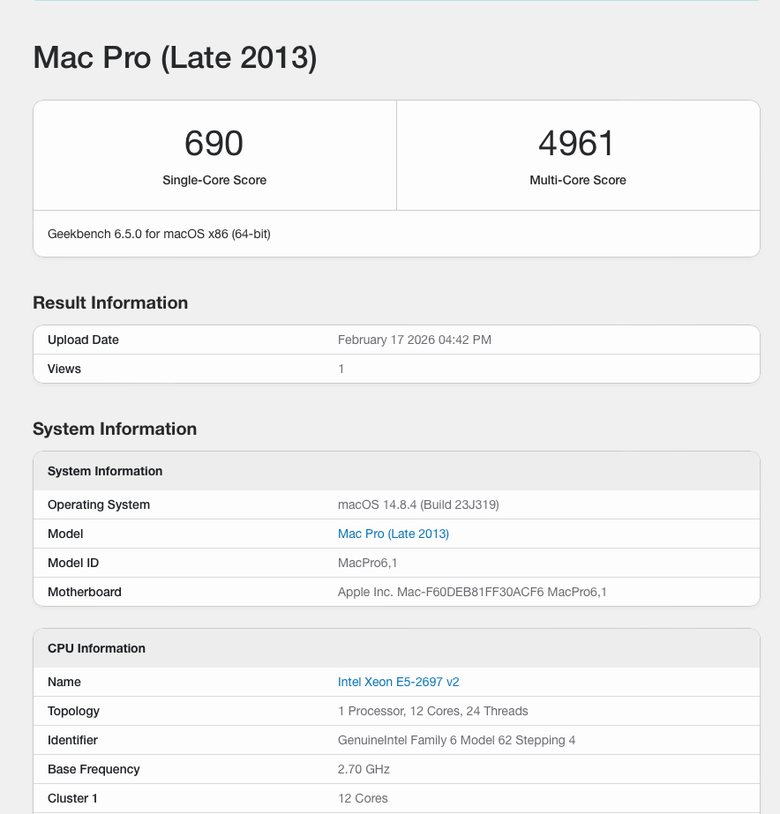Select the '12 Cores' cluster value
The image size is (780, 814).
tap(363, 798)
